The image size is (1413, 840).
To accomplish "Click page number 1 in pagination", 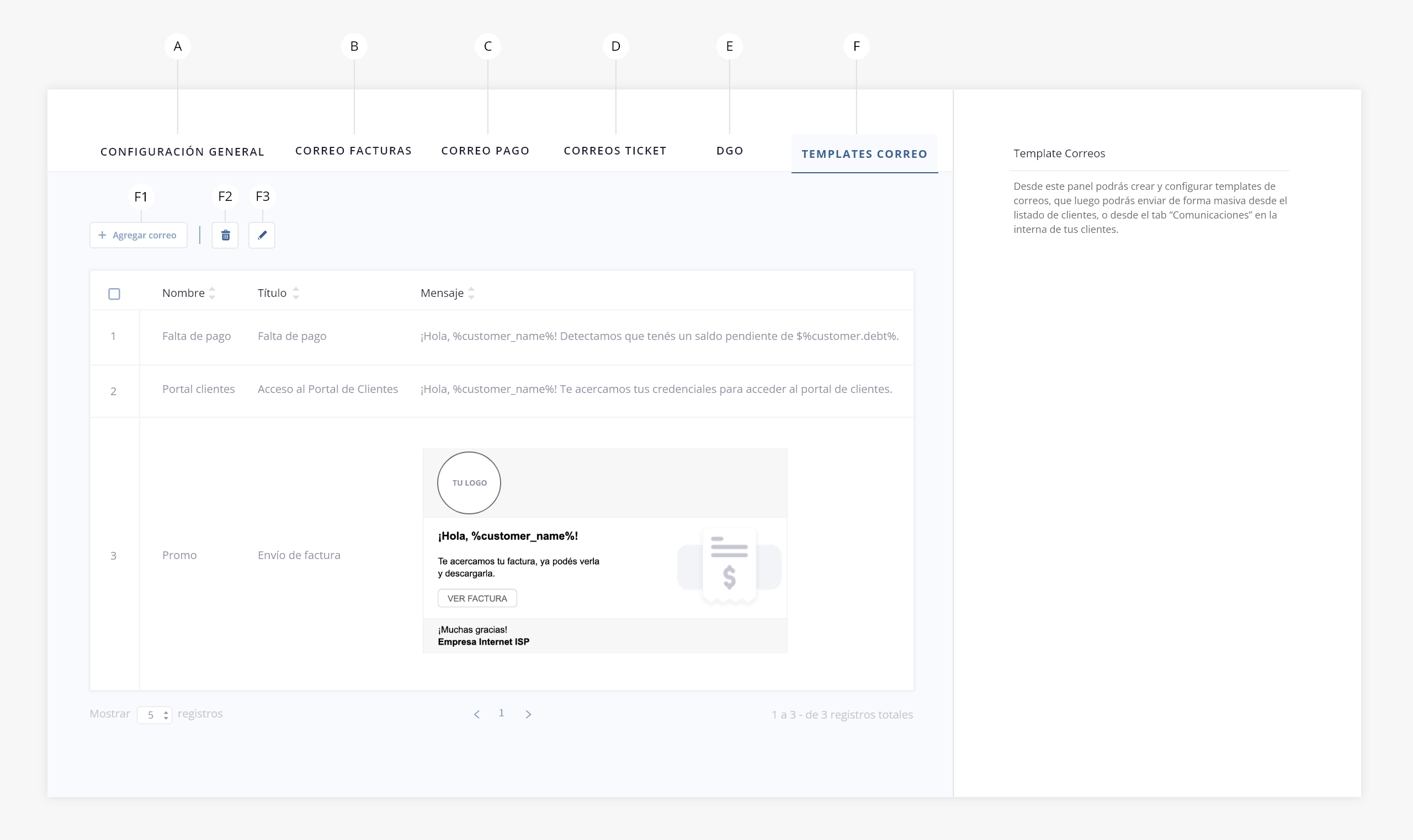I will point(501,713).
